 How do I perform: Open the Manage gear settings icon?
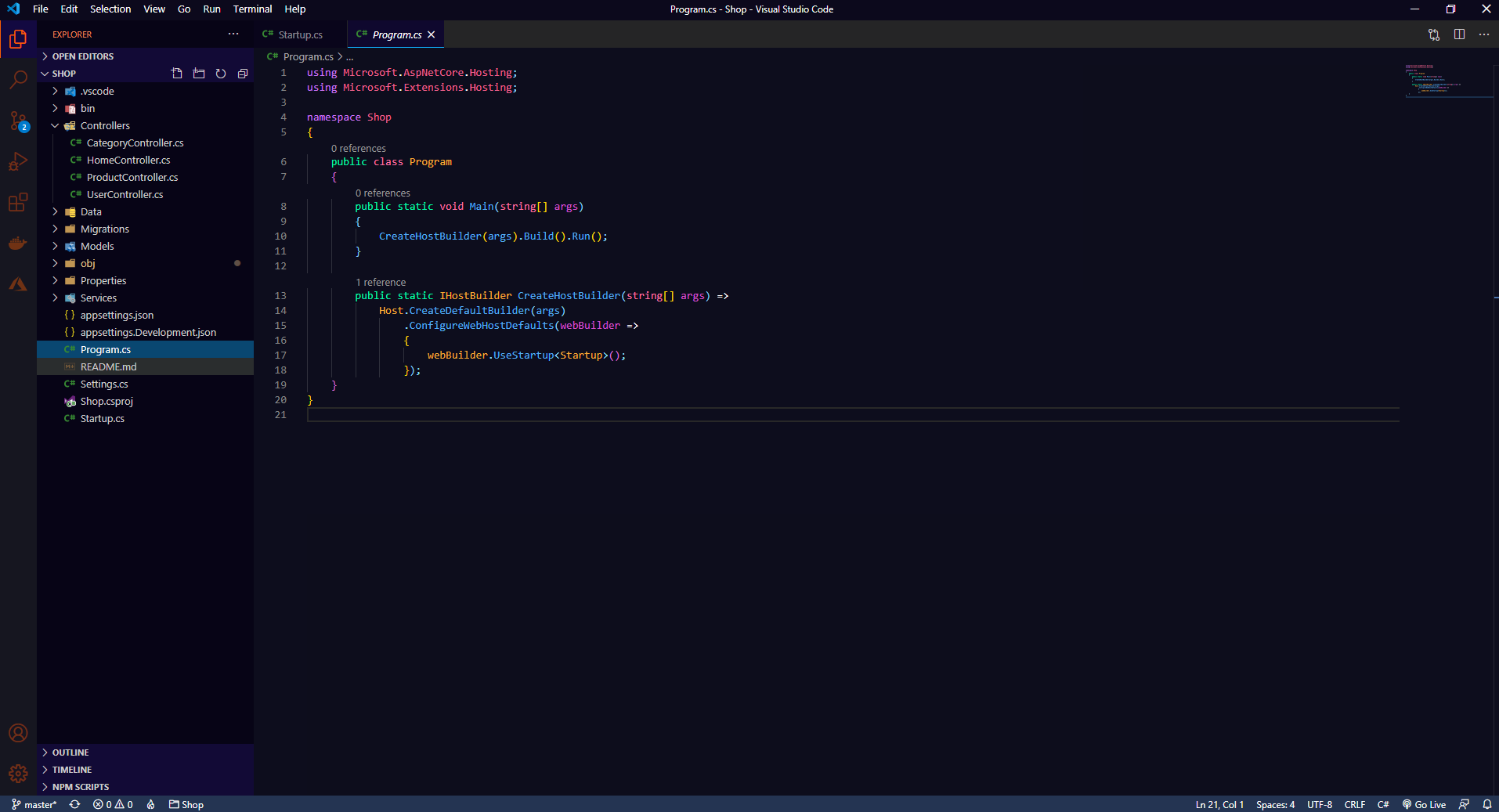pyautogui.click(x=18, y=774)
